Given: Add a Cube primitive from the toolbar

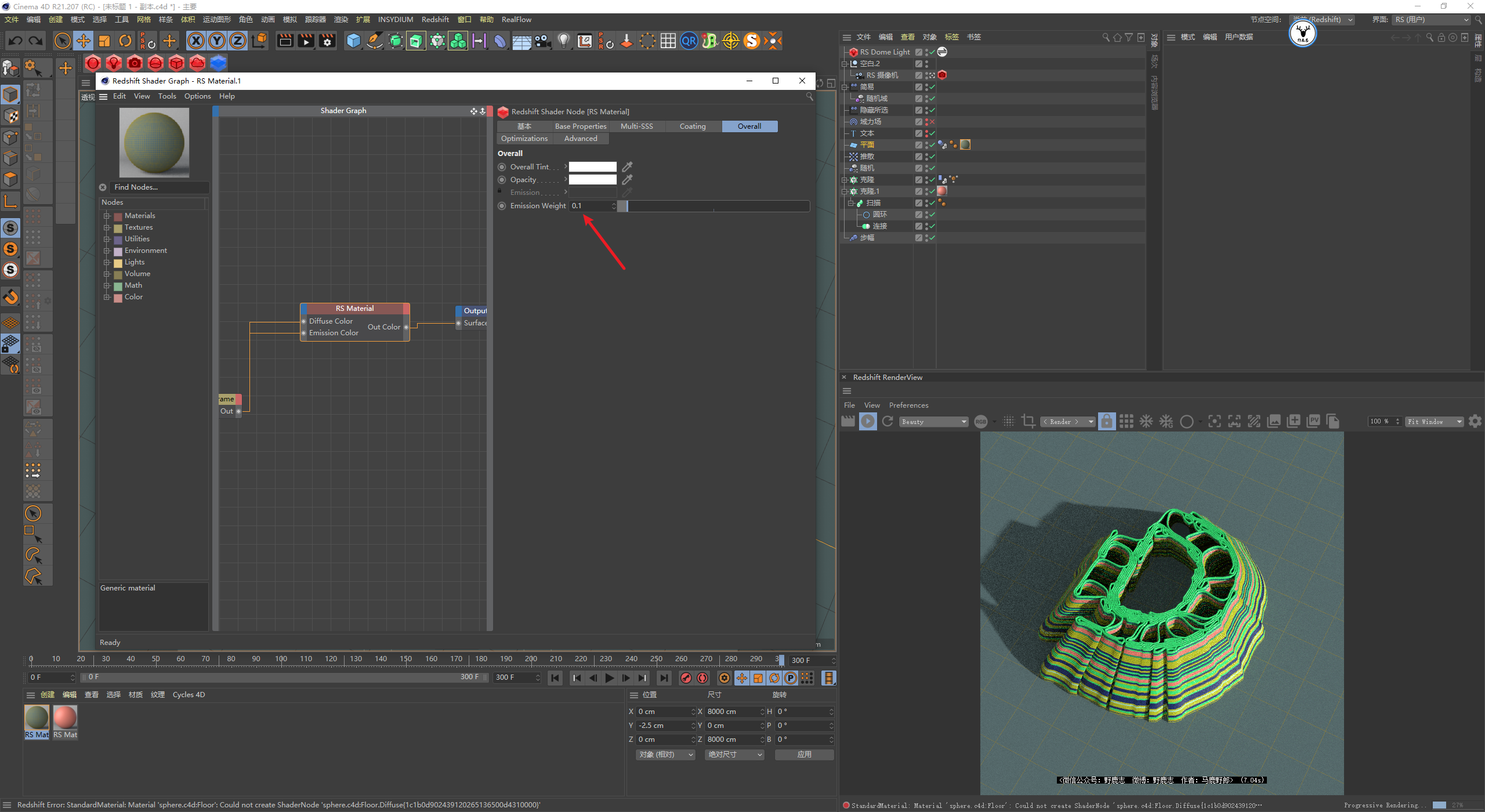Looking at the screenshot, I should (353, 41).
